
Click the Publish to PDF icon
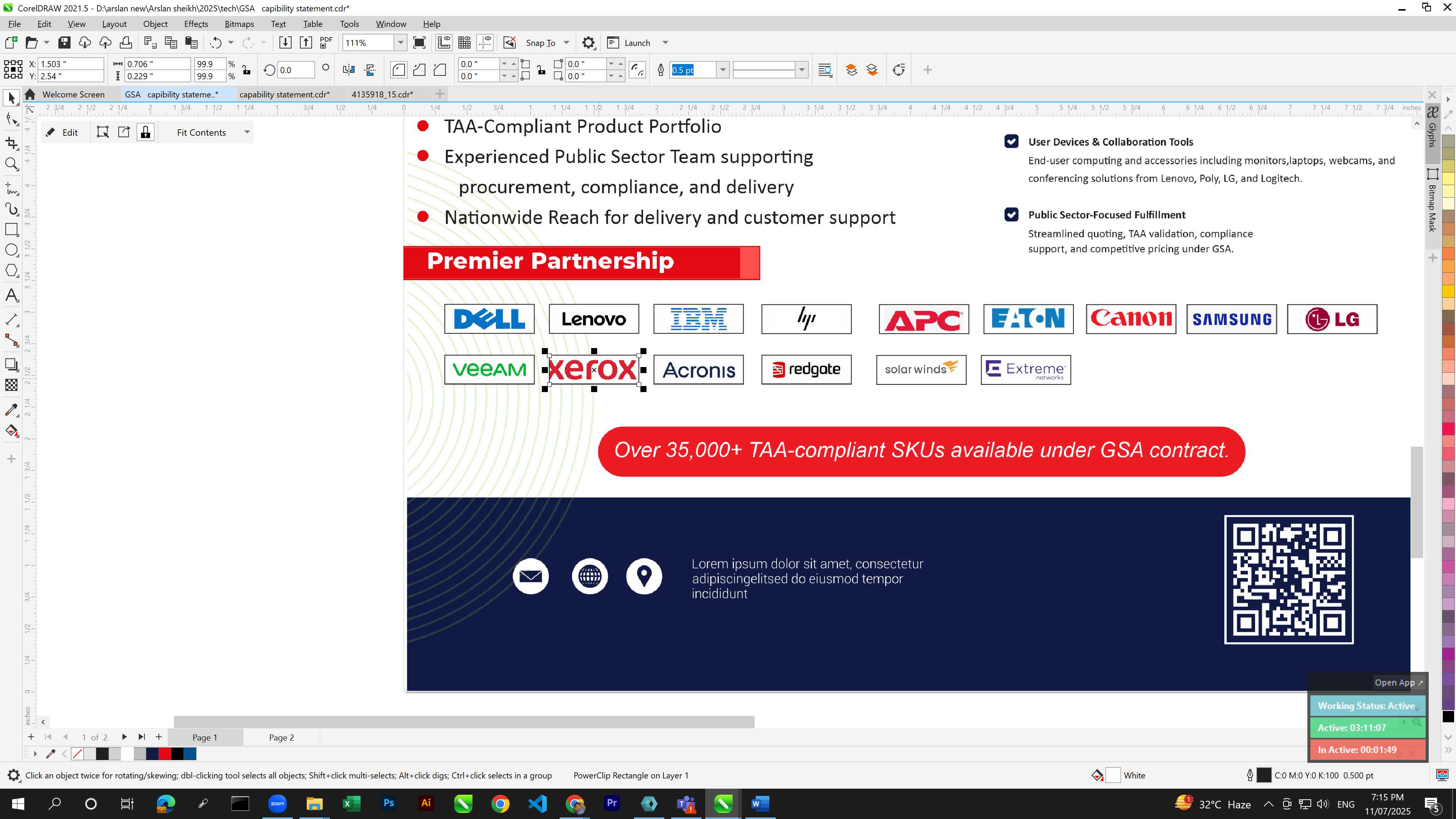click(326, 42)
